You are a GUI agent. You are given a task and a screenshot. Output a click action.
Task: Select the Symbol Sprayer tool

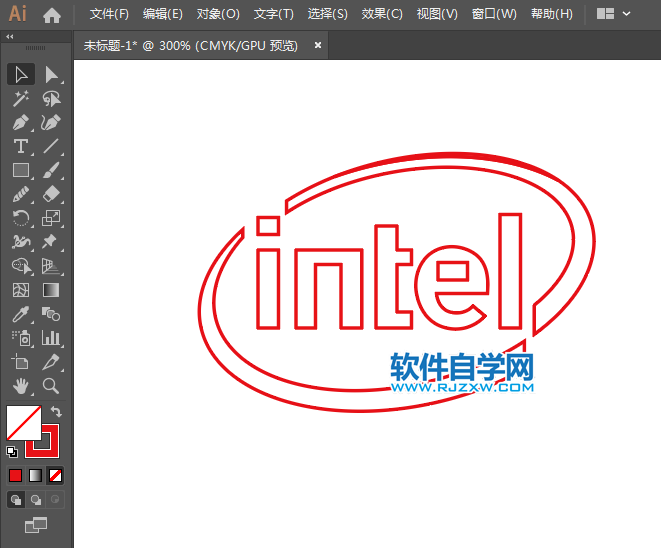[21, 338]
